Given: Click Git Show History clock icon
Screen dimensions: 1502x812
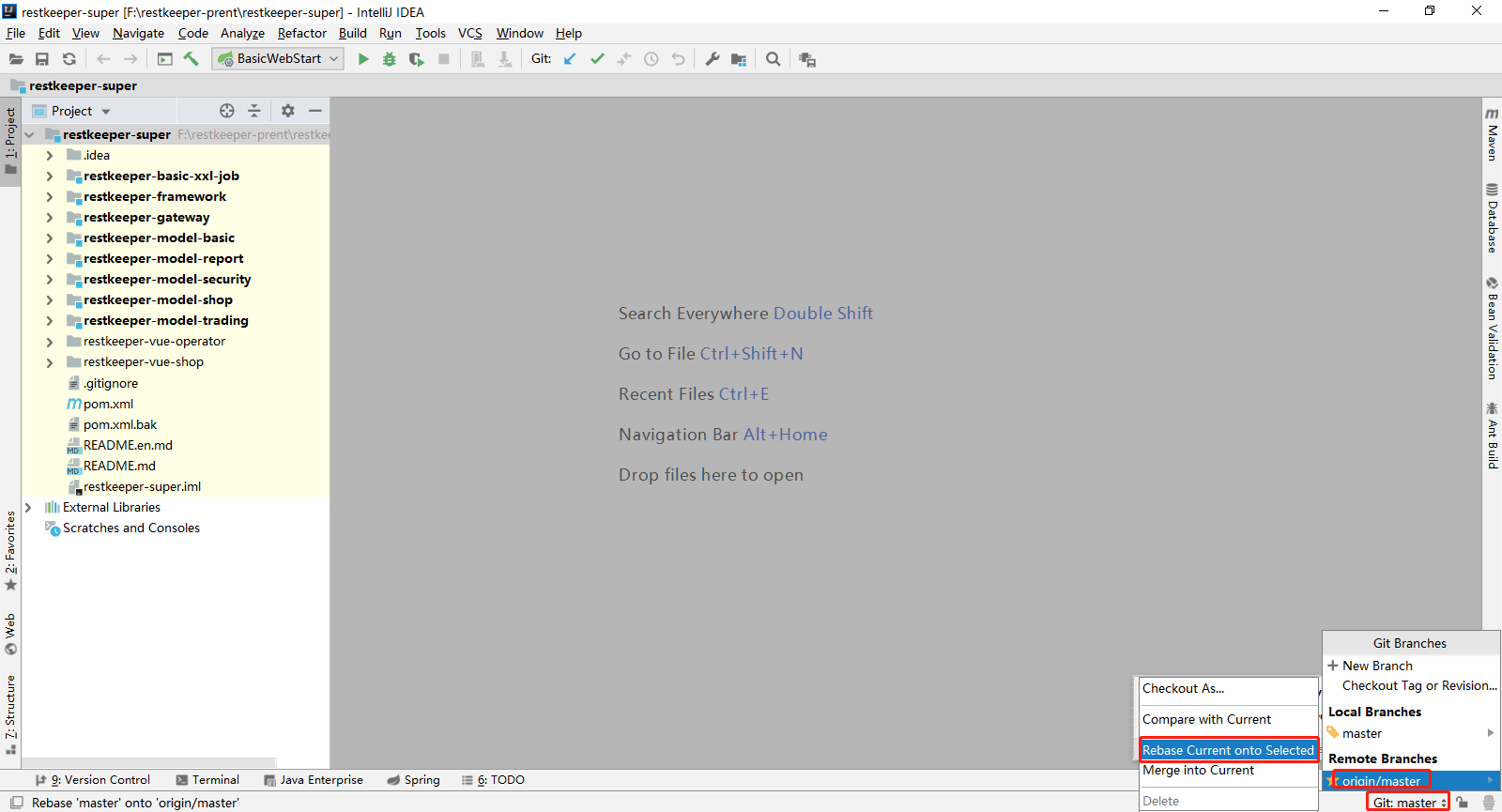Looking at the screenshot, I should click(651, 59).
